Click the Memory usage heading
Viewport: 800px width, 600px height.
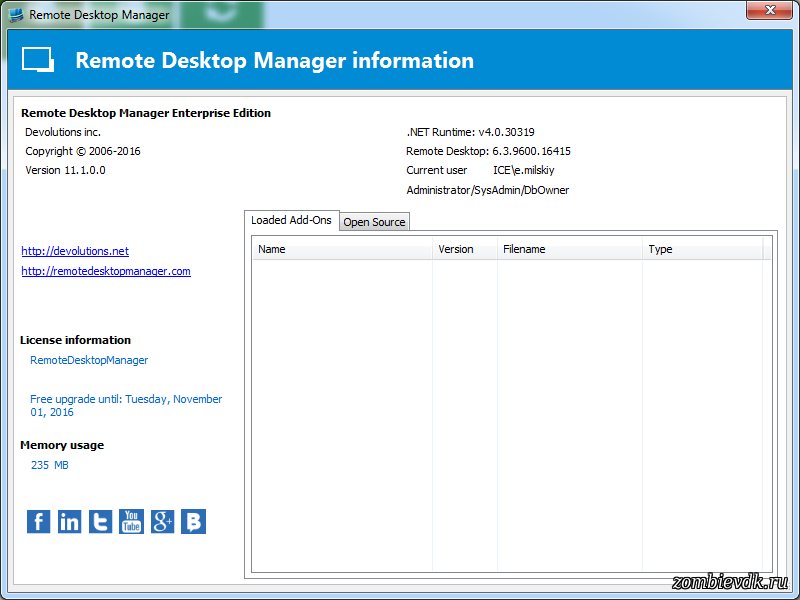pyautogui.click(x=62, y=445)
